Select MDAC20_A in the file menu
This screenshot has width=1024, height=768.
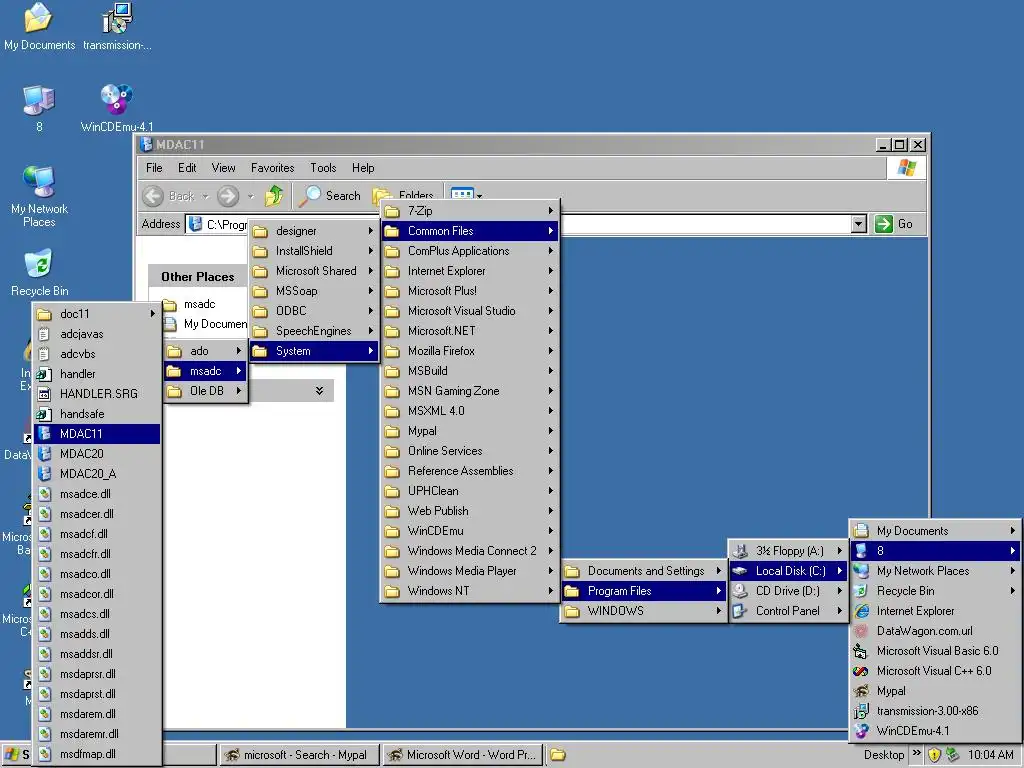(x=97, y=473)
